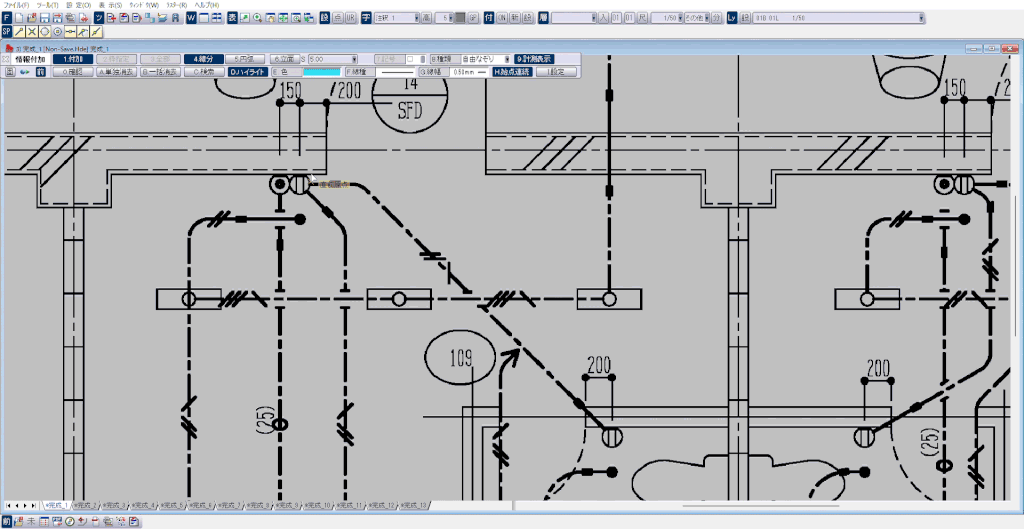The width and height of the screenshot is (1024, 529).
Task: Click the save floppy disk icon
Action: pyautogui.click(x=45, y=18)
